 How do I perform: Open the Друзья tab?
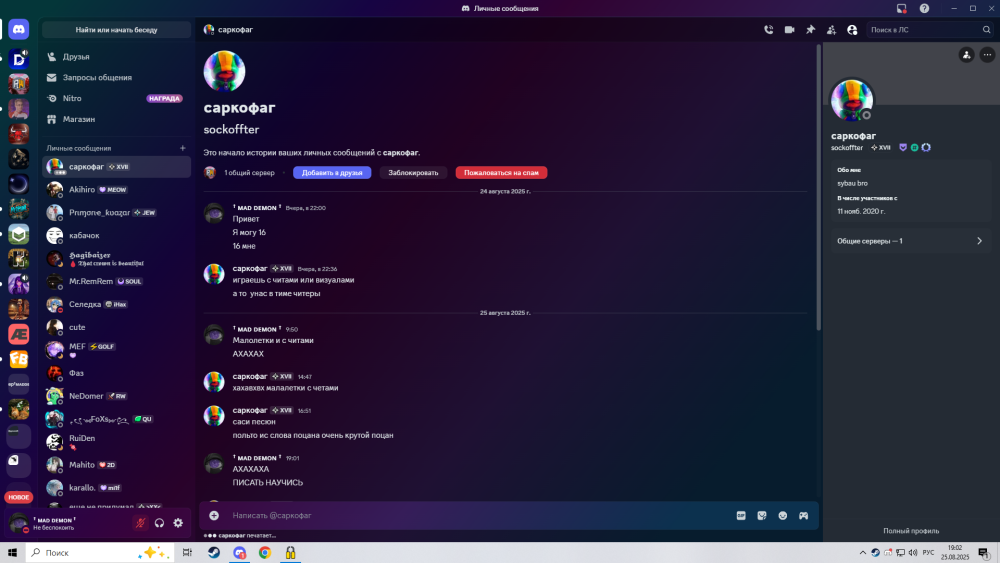[x=116, y=57]
